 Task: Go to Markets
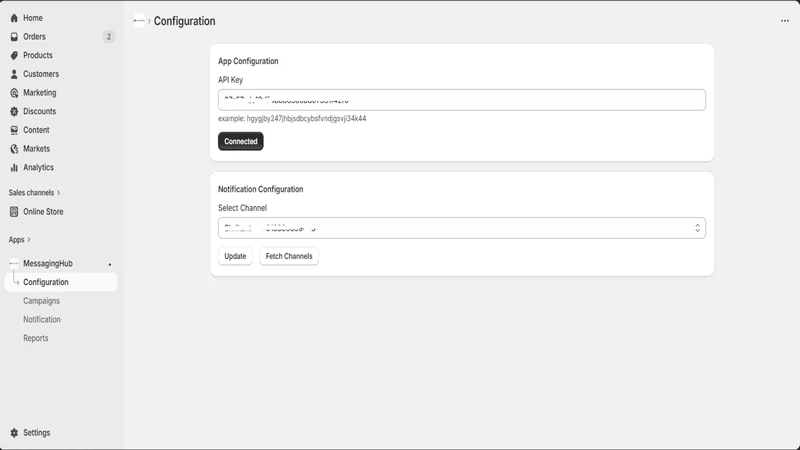click(36, 149)
